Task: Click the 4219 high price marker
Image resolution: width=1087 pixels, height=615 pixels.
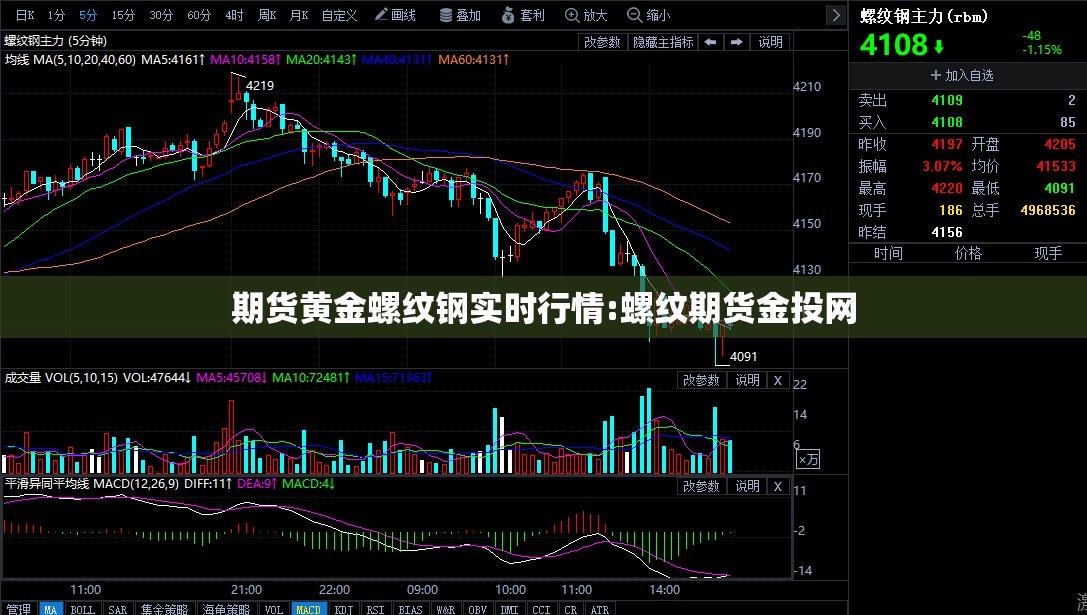Action: pyautogui.click(x=260, y=85)
